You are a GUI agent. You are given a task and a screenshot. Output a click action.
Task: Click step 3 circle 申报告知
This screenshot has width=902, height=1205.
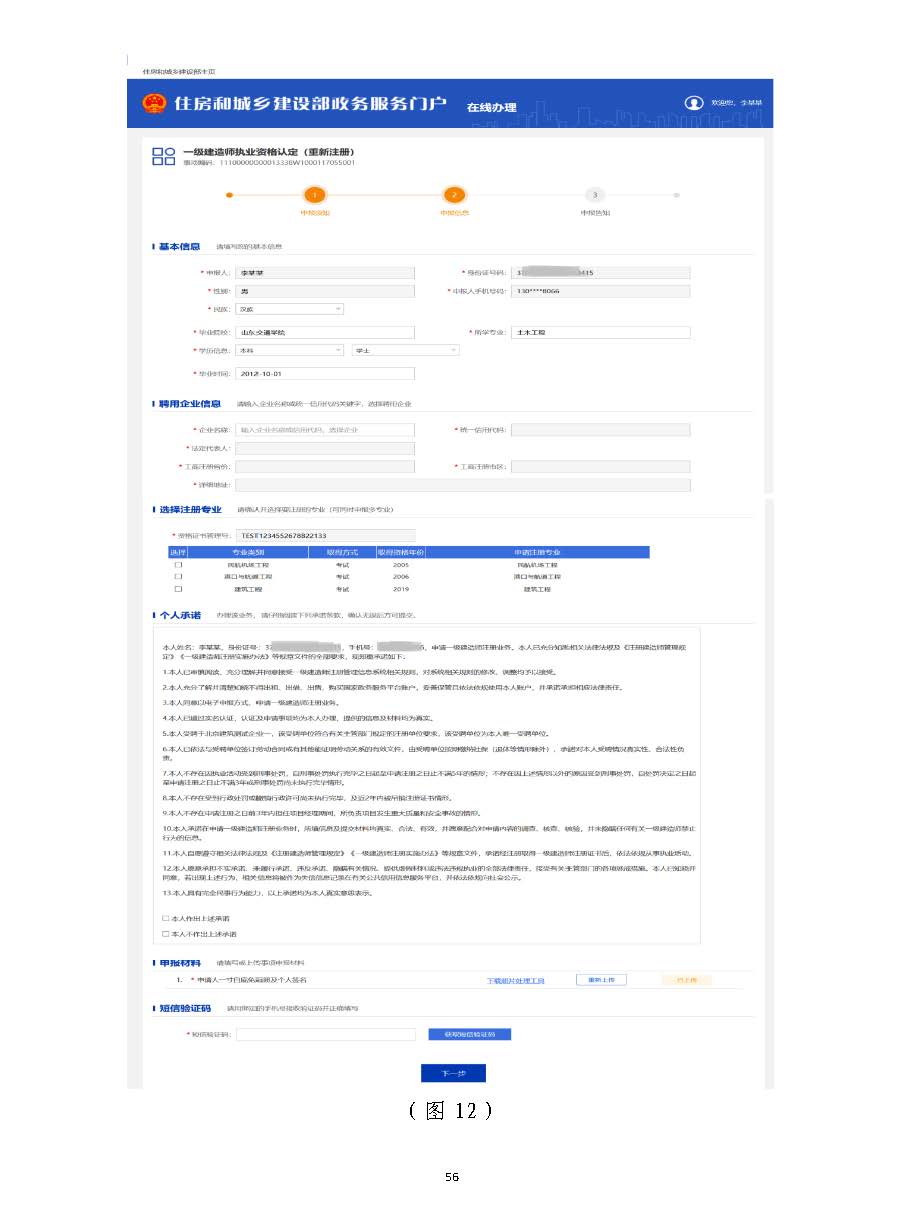coord(595,196)
